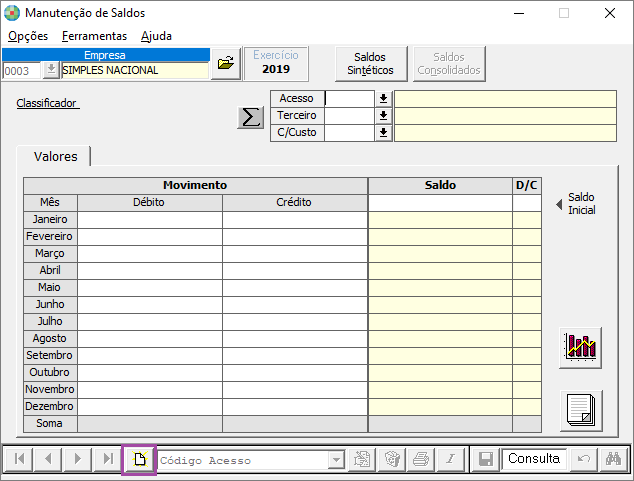Go to first record navigation arrow
634x481 pixels.
coord(18,460)
